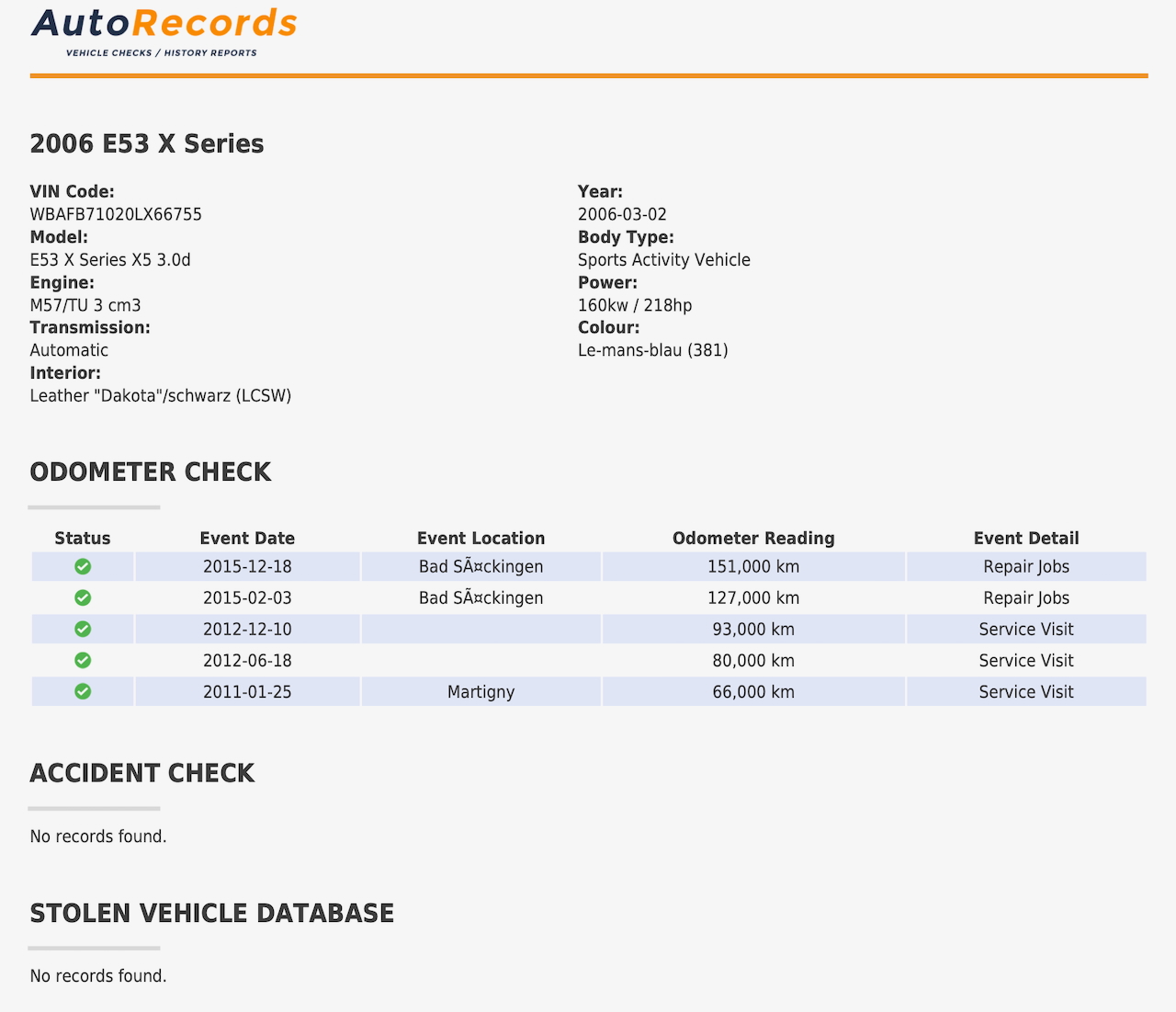Viewport: 1176px width, 1012px height.
Task: Click 'Service Visit' in the 93,000 km row
Action: (1026, 629)
